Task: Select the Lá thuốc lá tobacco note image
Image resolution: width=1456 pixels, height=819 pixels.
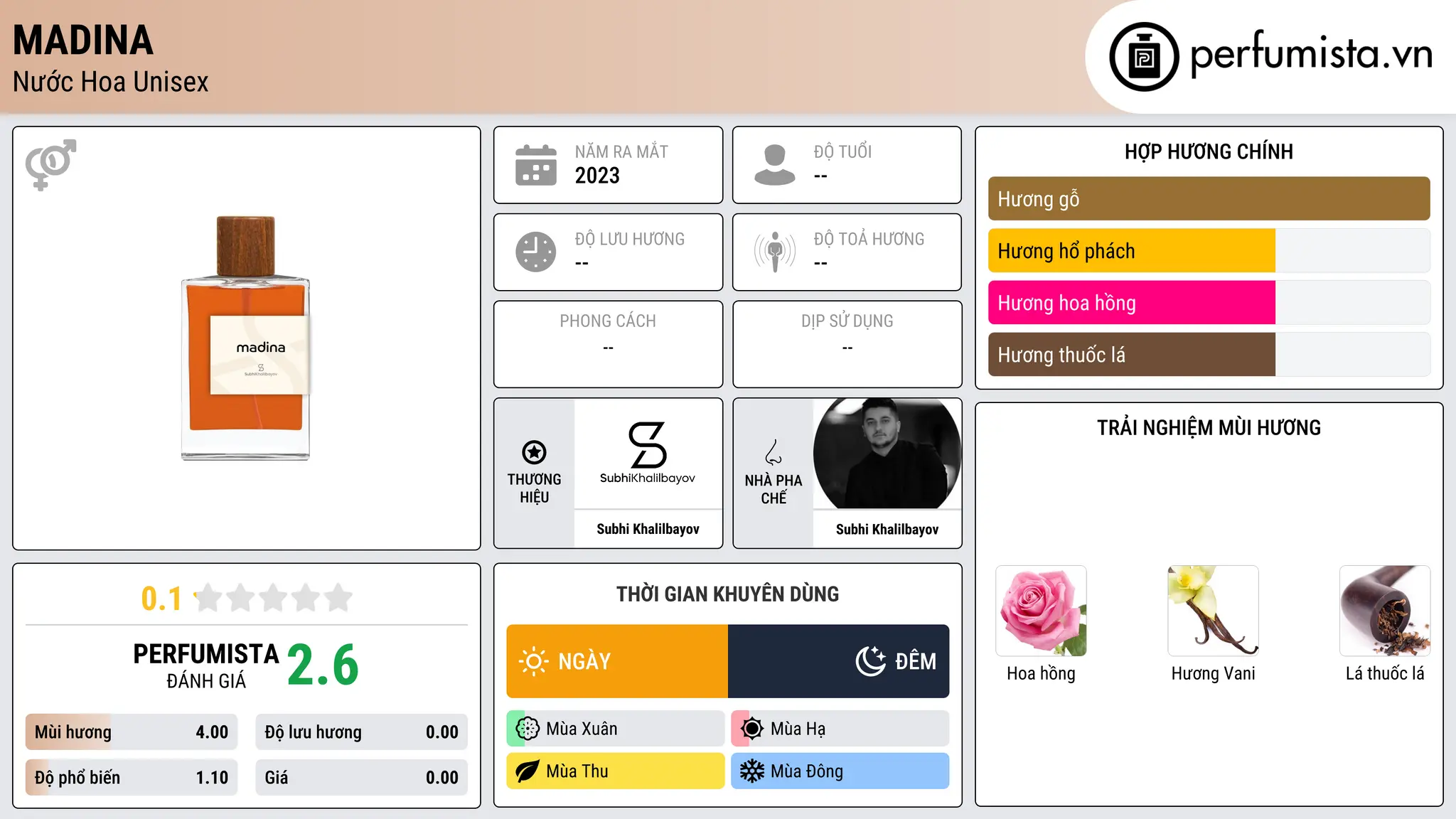Action: click(x=1385, y=611)
